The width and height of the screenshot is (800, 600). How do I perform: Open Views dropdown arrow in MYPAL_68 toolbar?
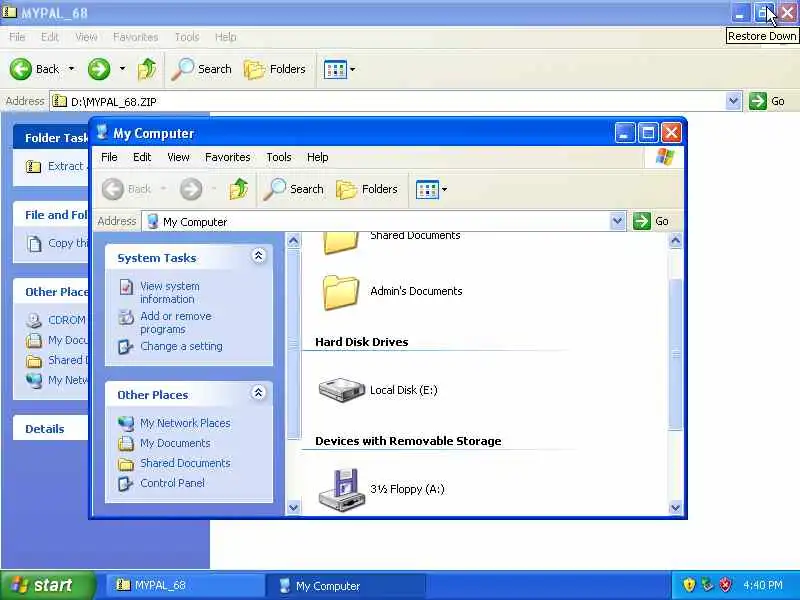tap(353, 69)
